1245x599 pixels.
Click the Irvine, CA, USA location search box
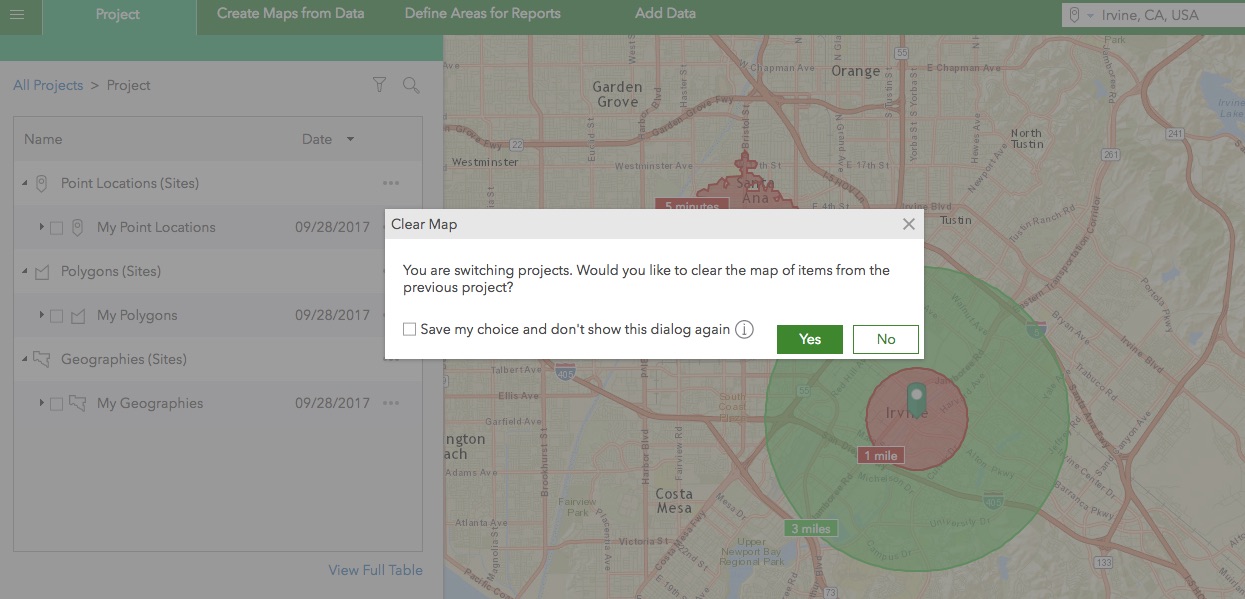(1153, 15)
